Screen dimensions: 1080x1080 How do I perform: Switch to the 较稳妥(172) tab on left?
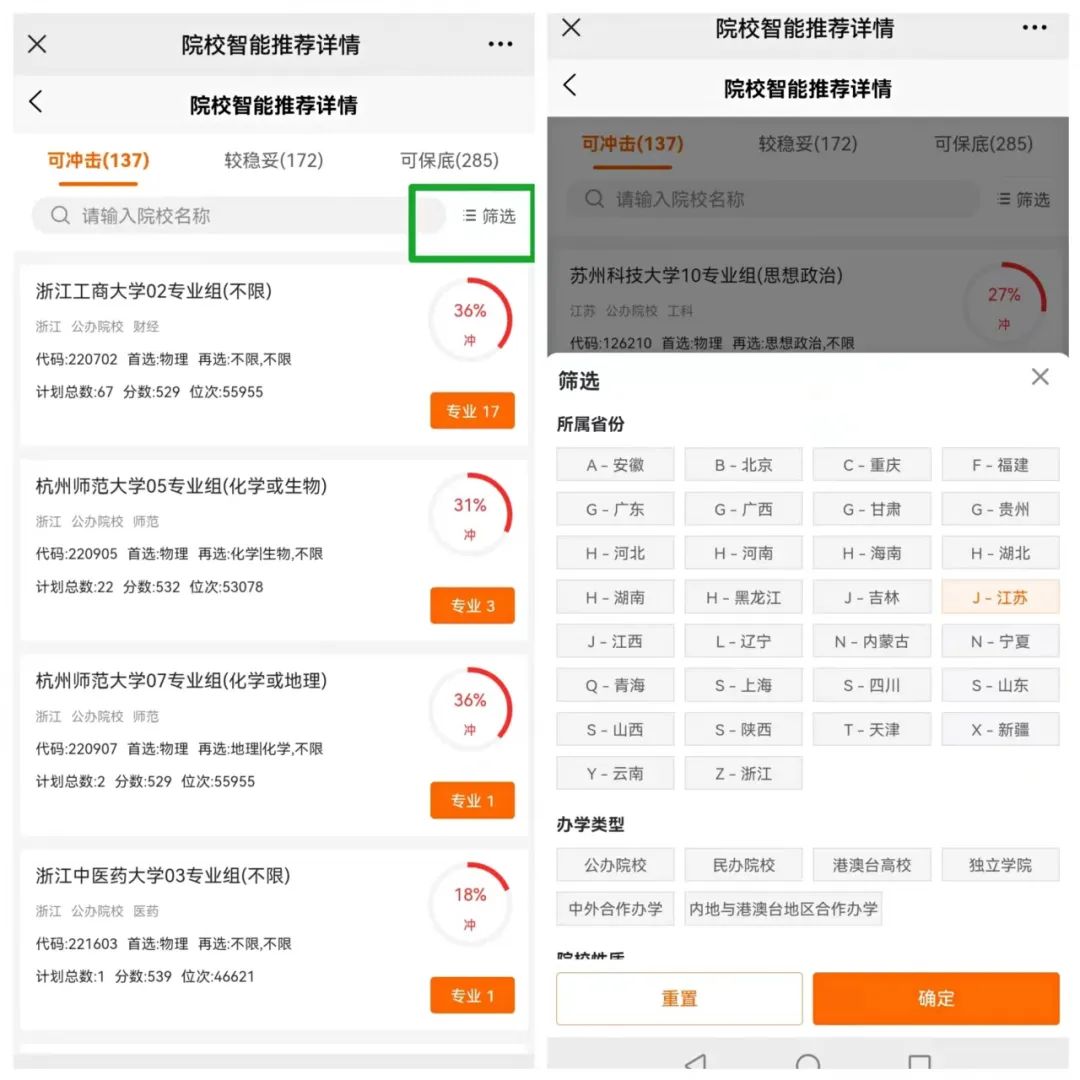[x=273, y=161]
